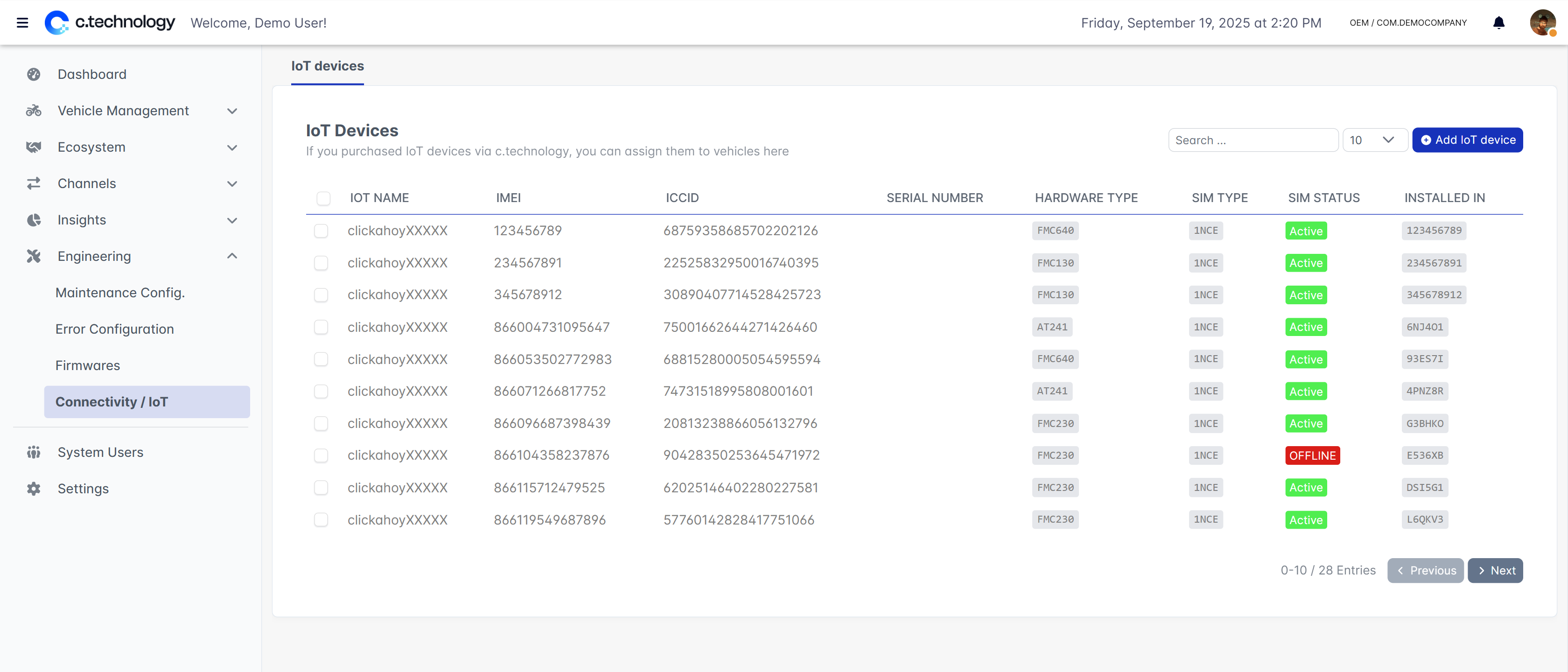Screen dimensions: 1568x672
Task: Click the Settings gear icon
Action: pos(34,489)
